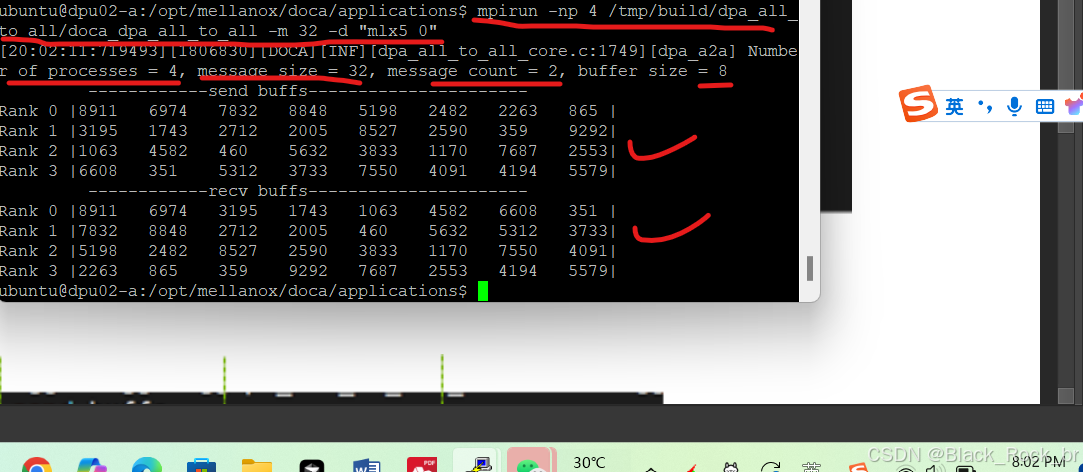Image resolution: width=1083 pixels, height=472 pixels.
Task: Open Microsoft Word from taskbar
Action: tap(367, 466)
